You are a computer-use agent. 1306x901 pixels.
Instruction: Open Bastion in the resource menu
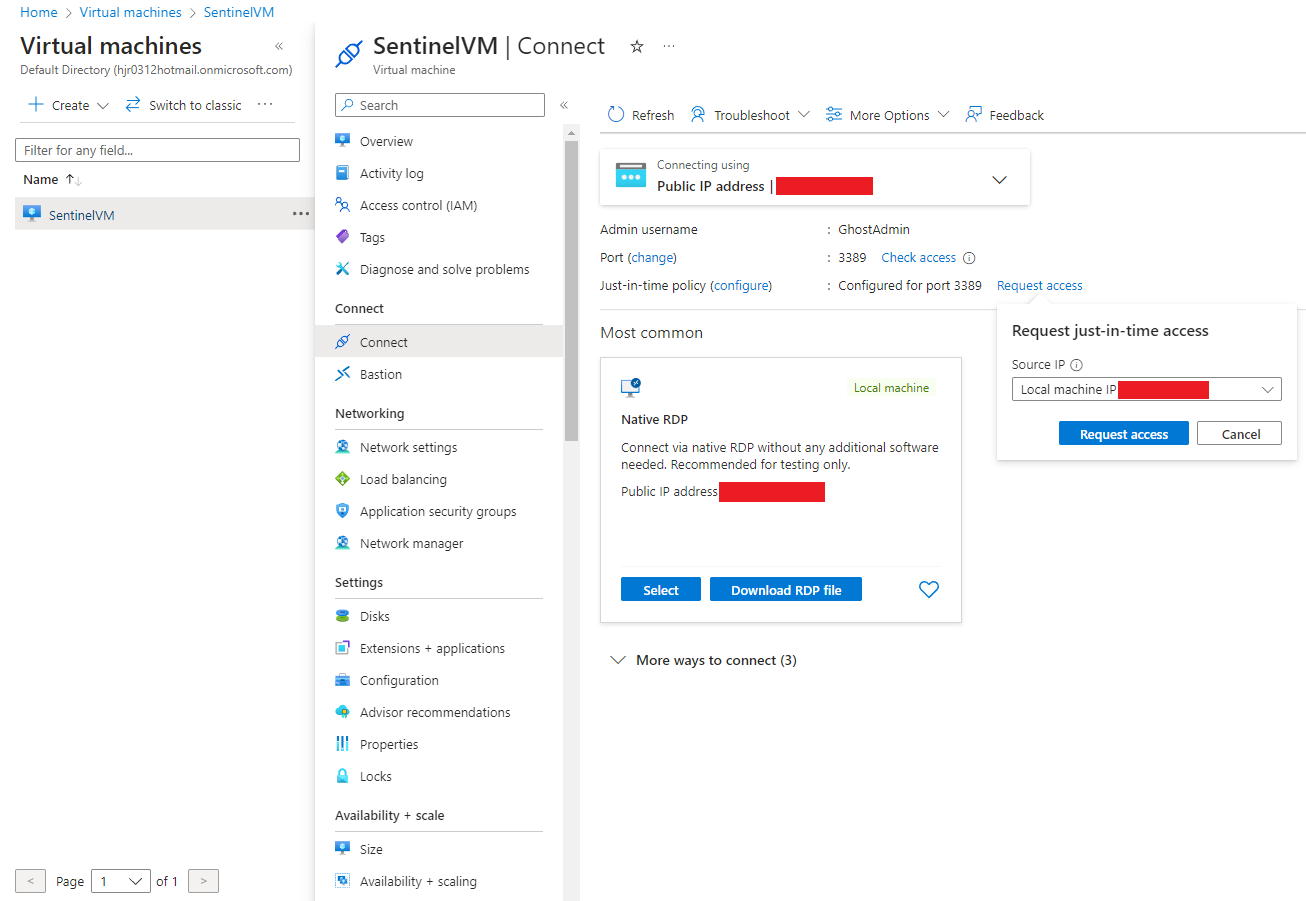(x=439, y=374)
